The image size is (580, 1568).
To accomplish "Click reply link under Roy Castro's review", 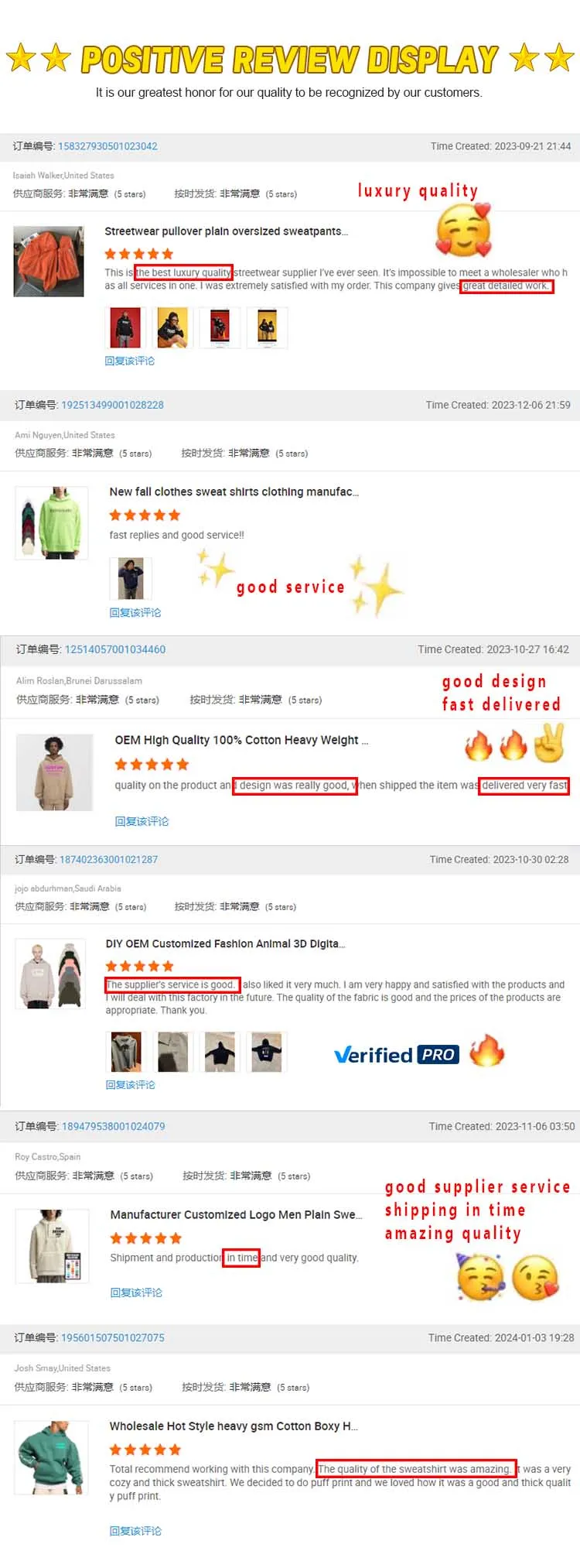I will 136,1292.
